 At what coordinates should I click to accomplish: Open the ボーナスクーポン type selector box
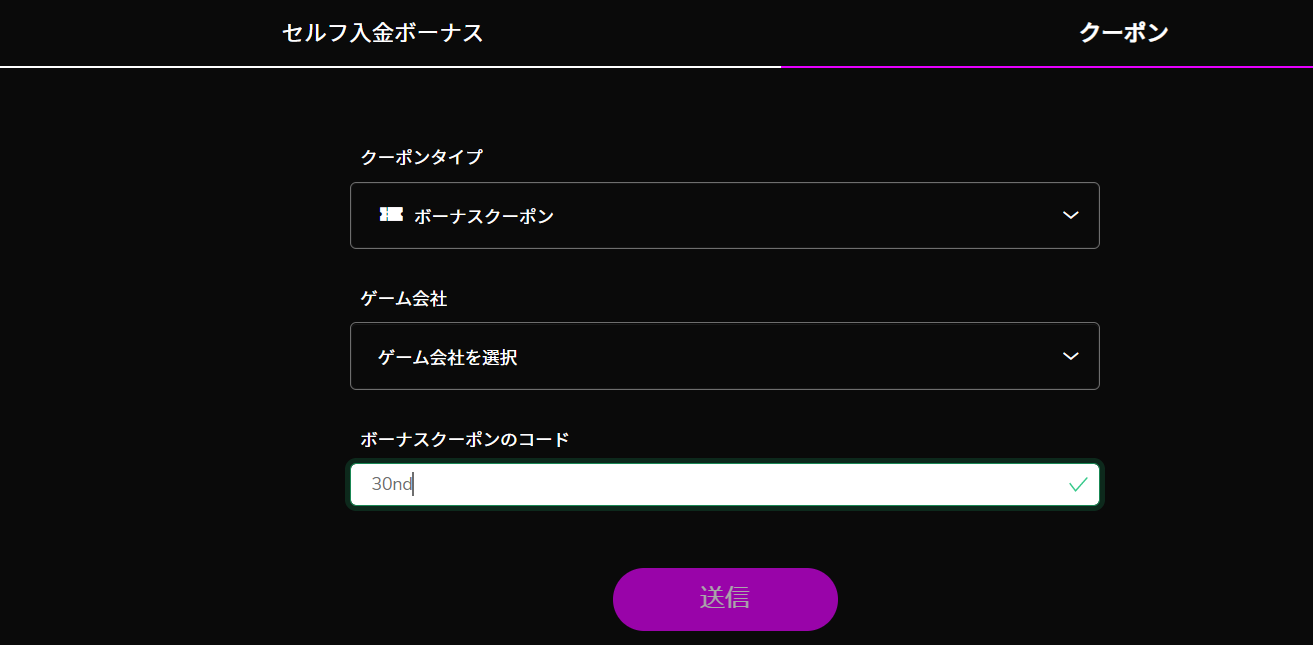point(725,215)
